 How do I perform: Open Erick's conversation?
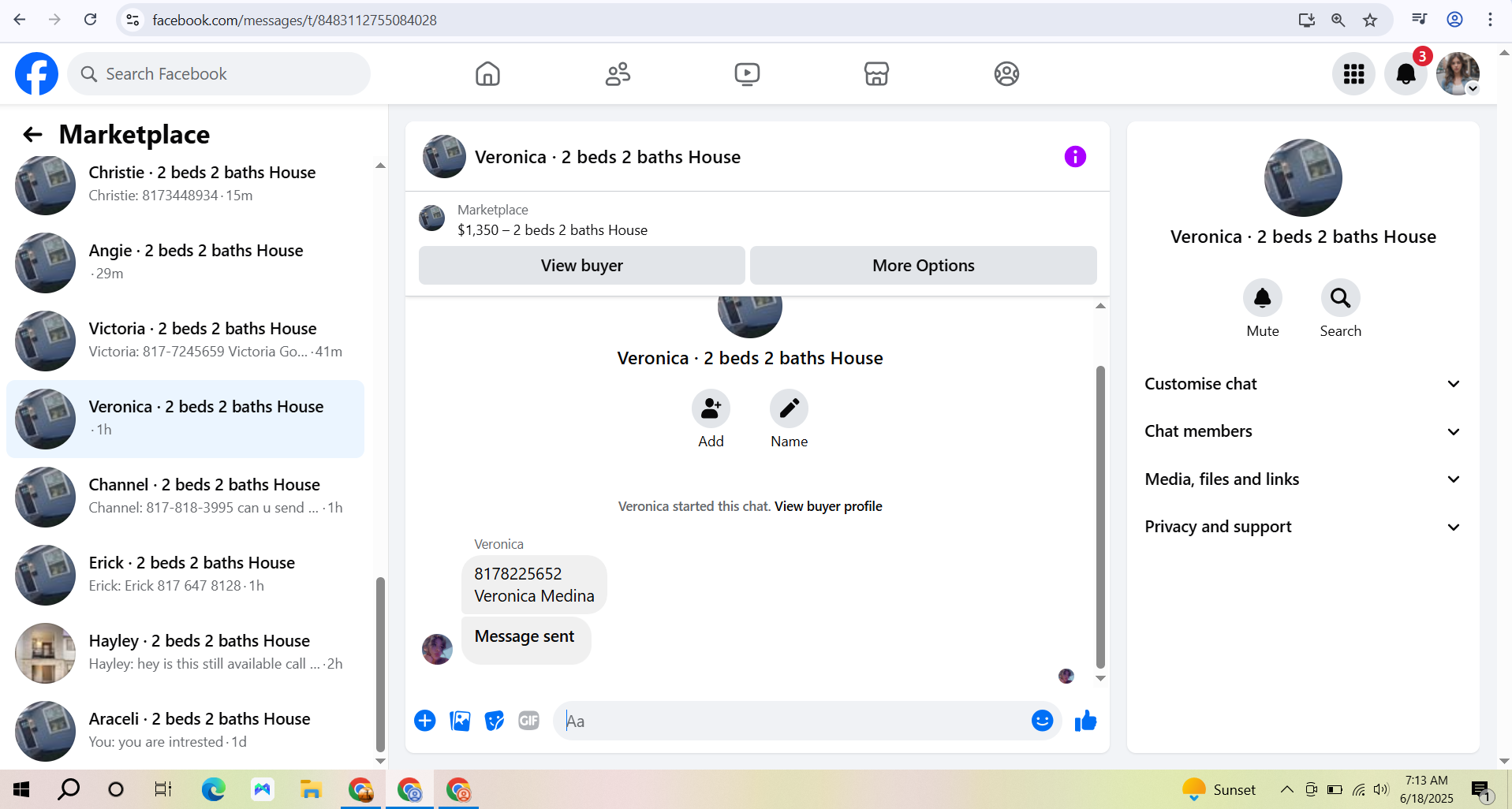[186, 575]
